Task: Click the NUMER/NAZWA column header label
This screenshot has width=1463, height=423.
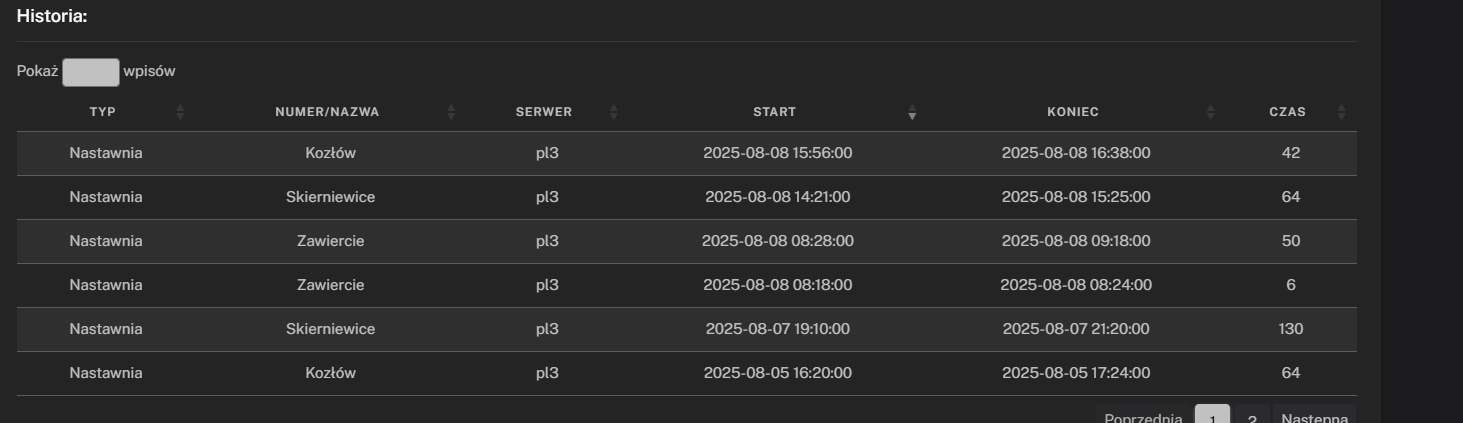Action: [x=327, y=112]
